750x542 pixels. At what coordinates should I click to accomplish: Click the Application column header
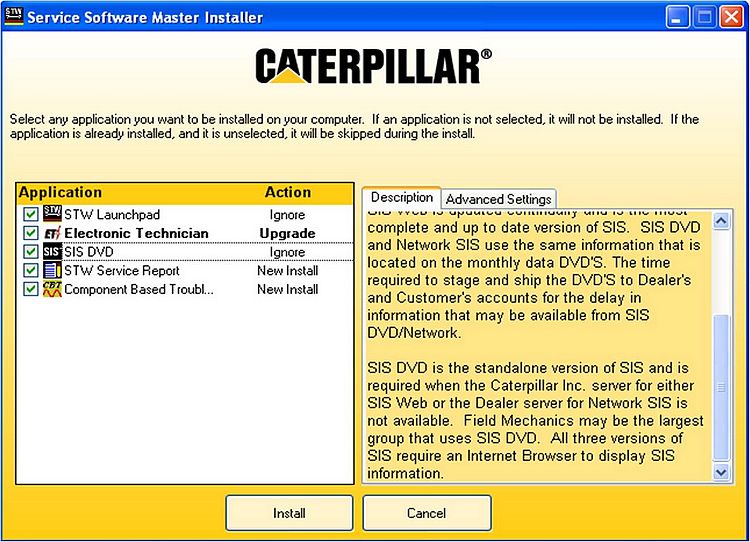point(60,192)
